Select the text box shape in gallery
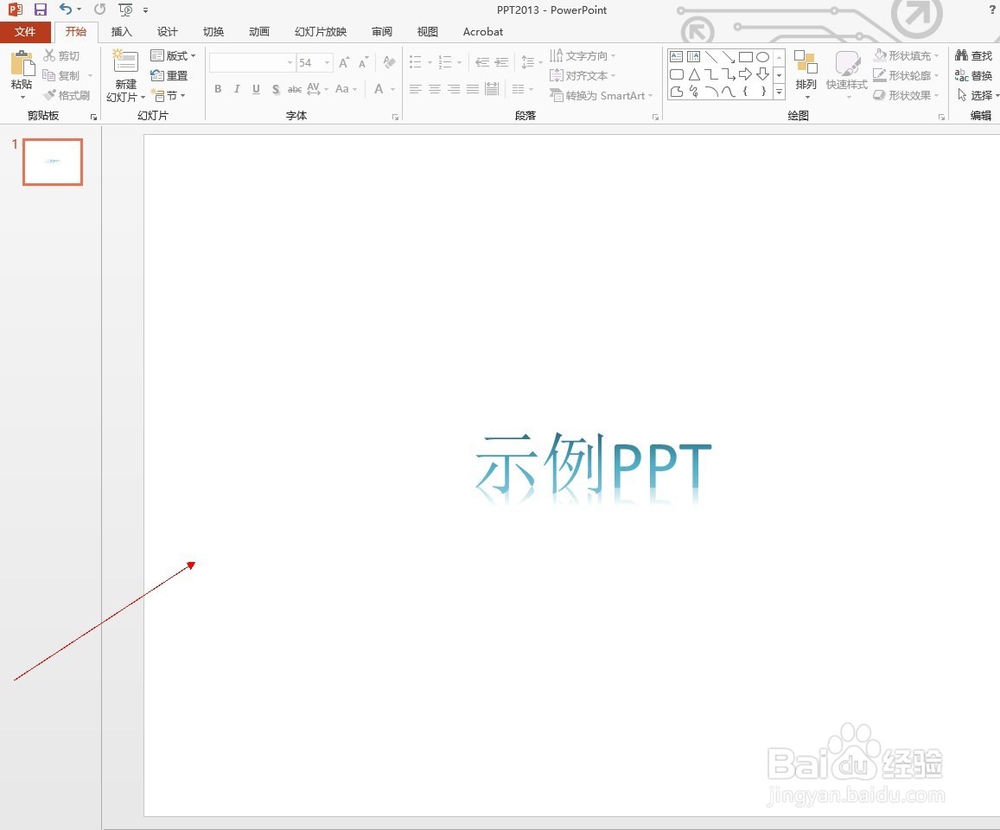The width and height of the screenshot is (1000, 830). point(677,57)
